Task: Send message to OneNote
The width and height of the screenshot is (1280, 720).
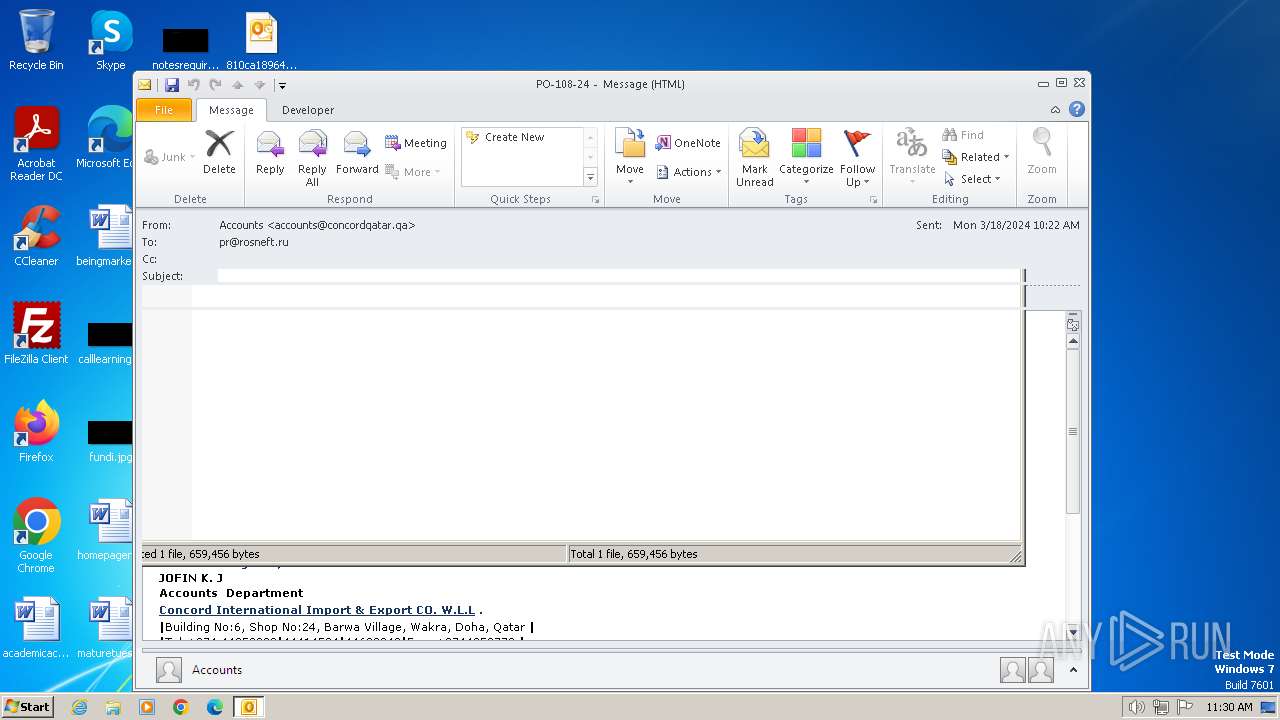Action: click(x=688, y=143)
